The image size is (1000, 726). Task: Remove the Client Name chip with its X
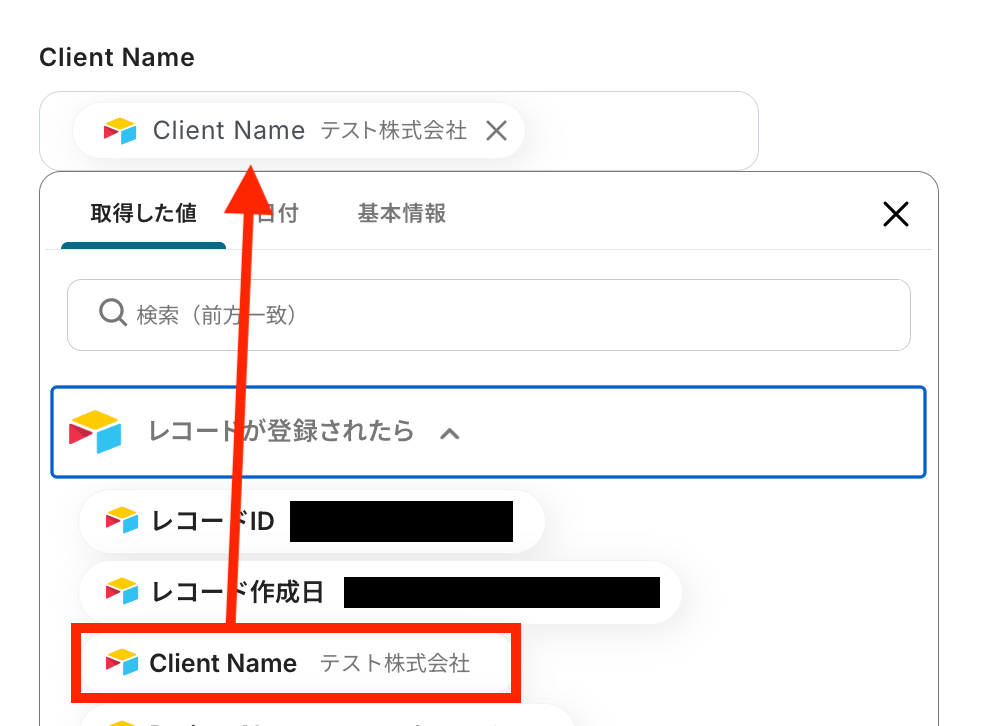point(496,131)
